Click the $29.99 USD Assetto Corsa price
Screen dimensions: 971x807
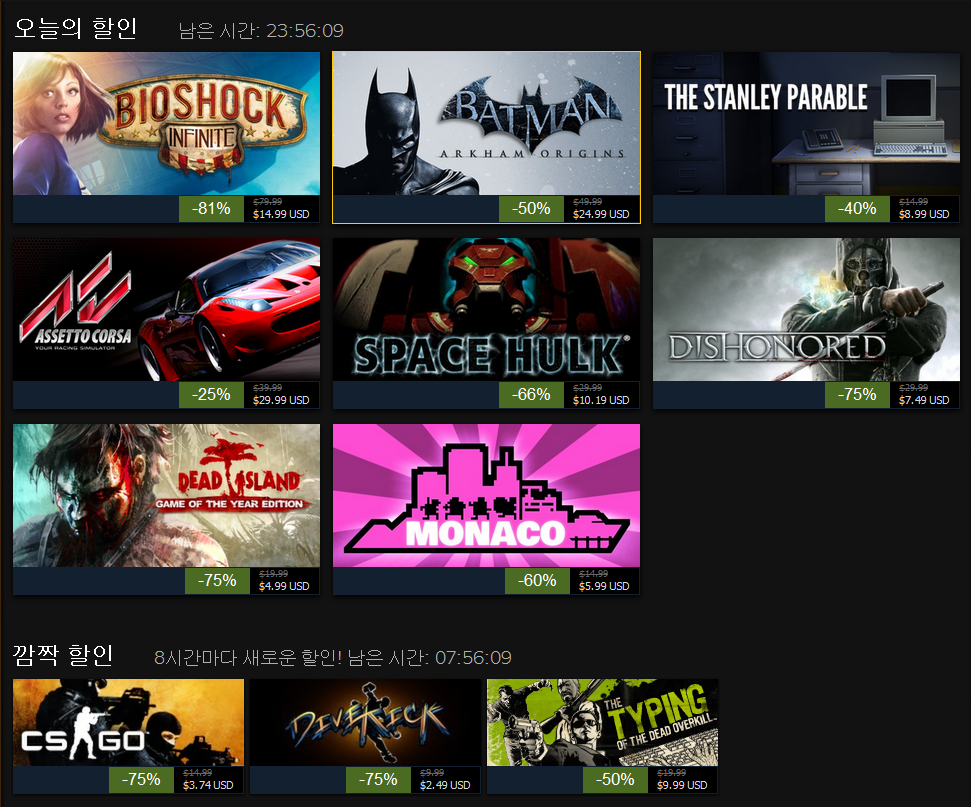(281, 400)
